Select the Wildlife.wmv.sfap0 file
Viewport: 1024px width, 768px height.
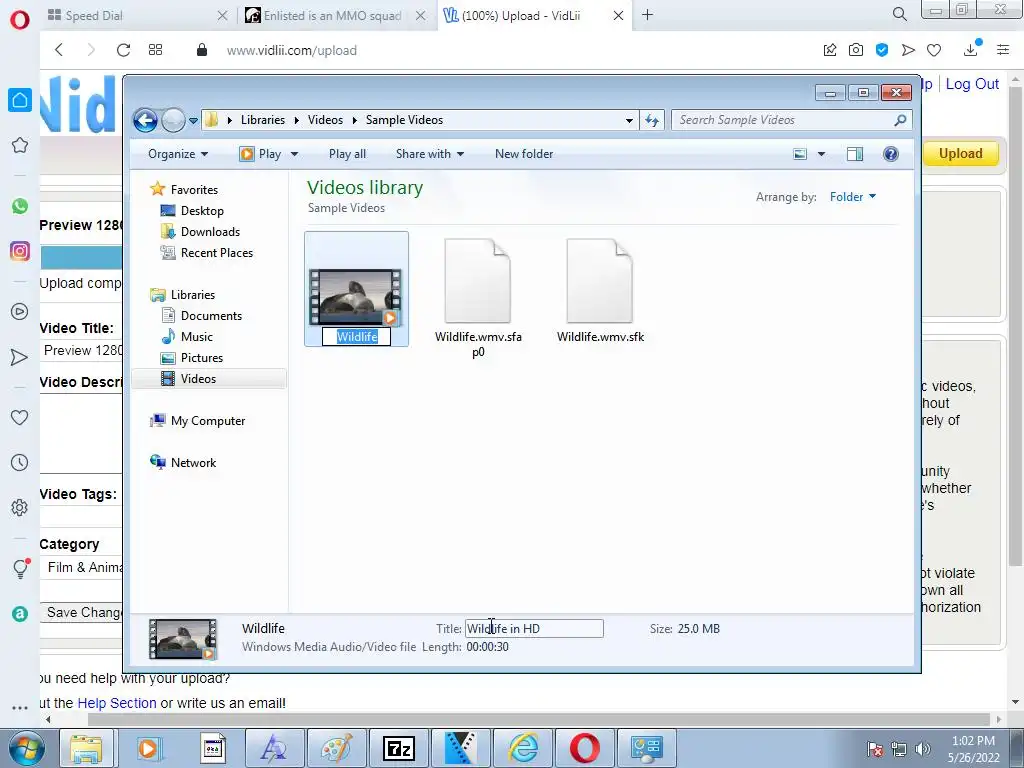pyautogui.click(x=478, y=298)
